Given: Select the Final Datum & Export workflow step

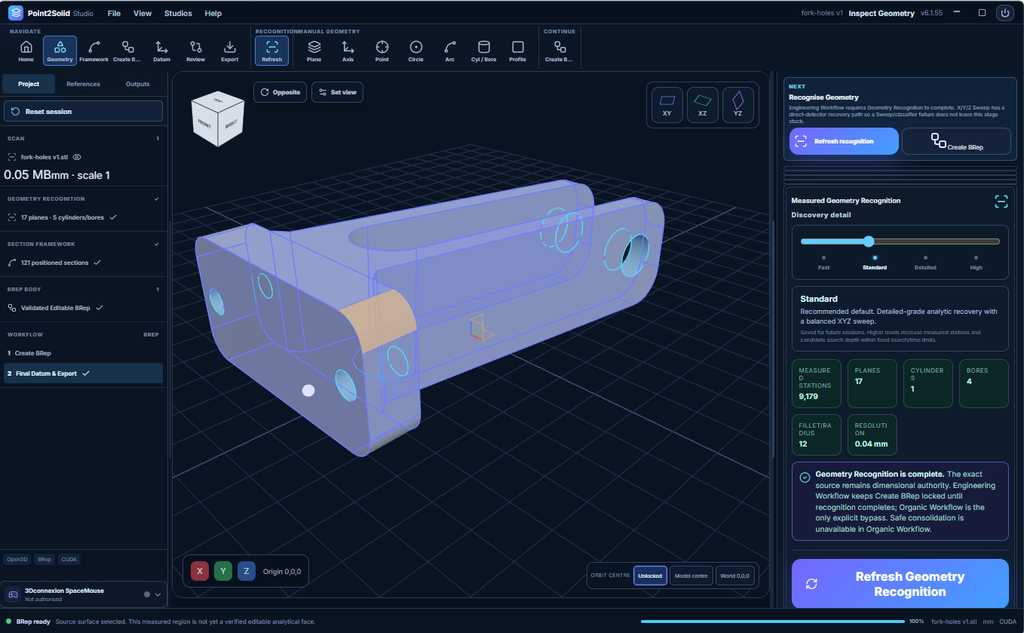Looking at the screenshot, I should [x=83, y=374].
